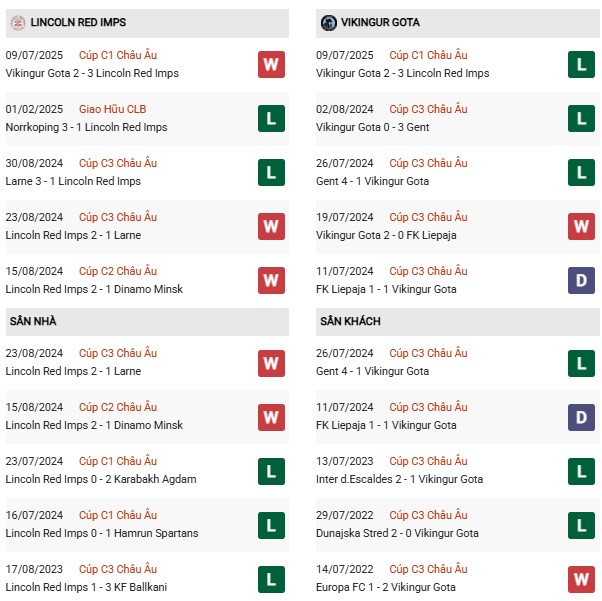Click the Vikingur Gota team logo
This screenshot has width=602, height=601.
click(329, 22)
